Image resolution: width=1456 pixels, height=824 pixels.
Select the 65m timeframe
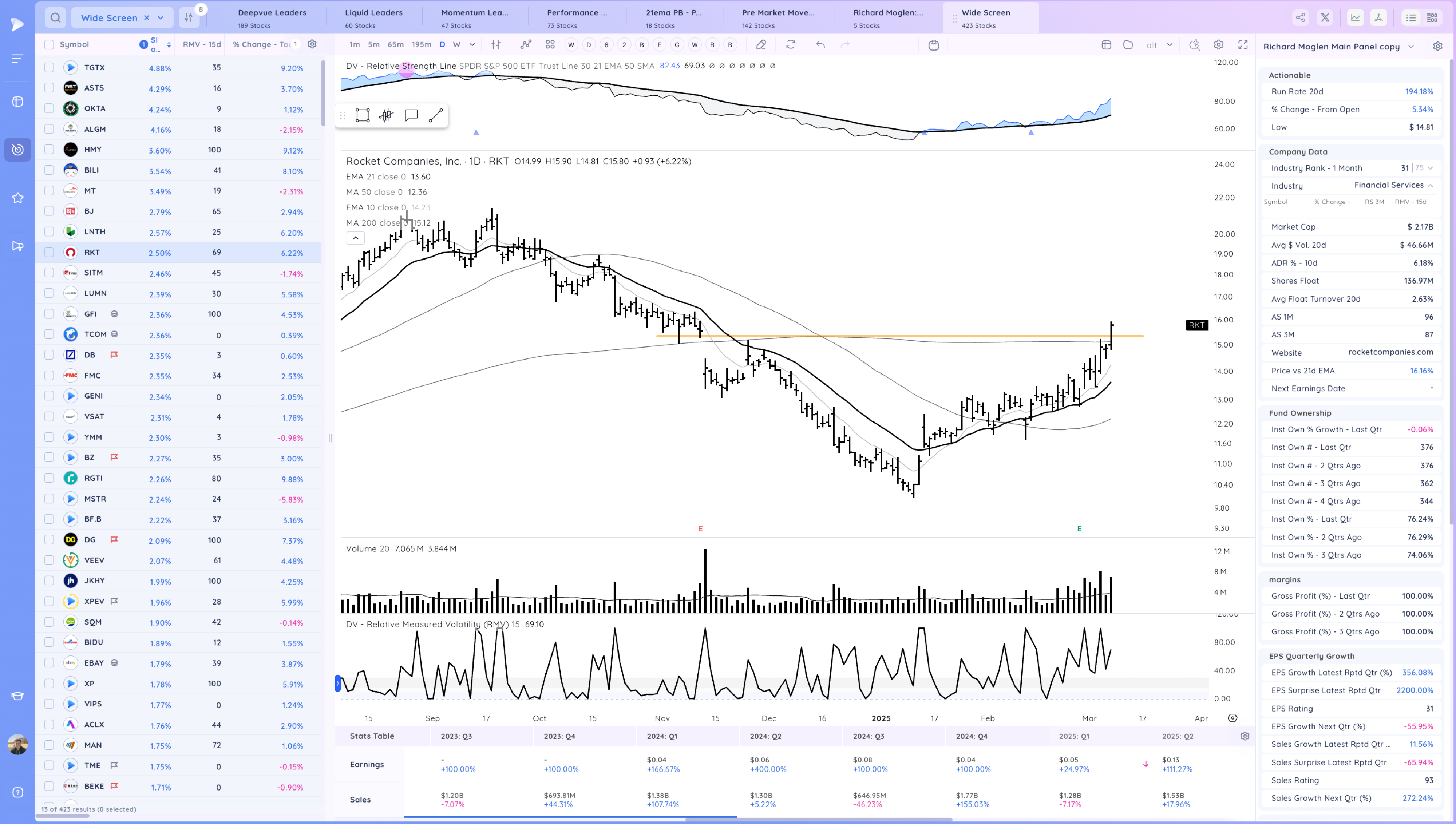pyautogui.click(x=396, y=45)
